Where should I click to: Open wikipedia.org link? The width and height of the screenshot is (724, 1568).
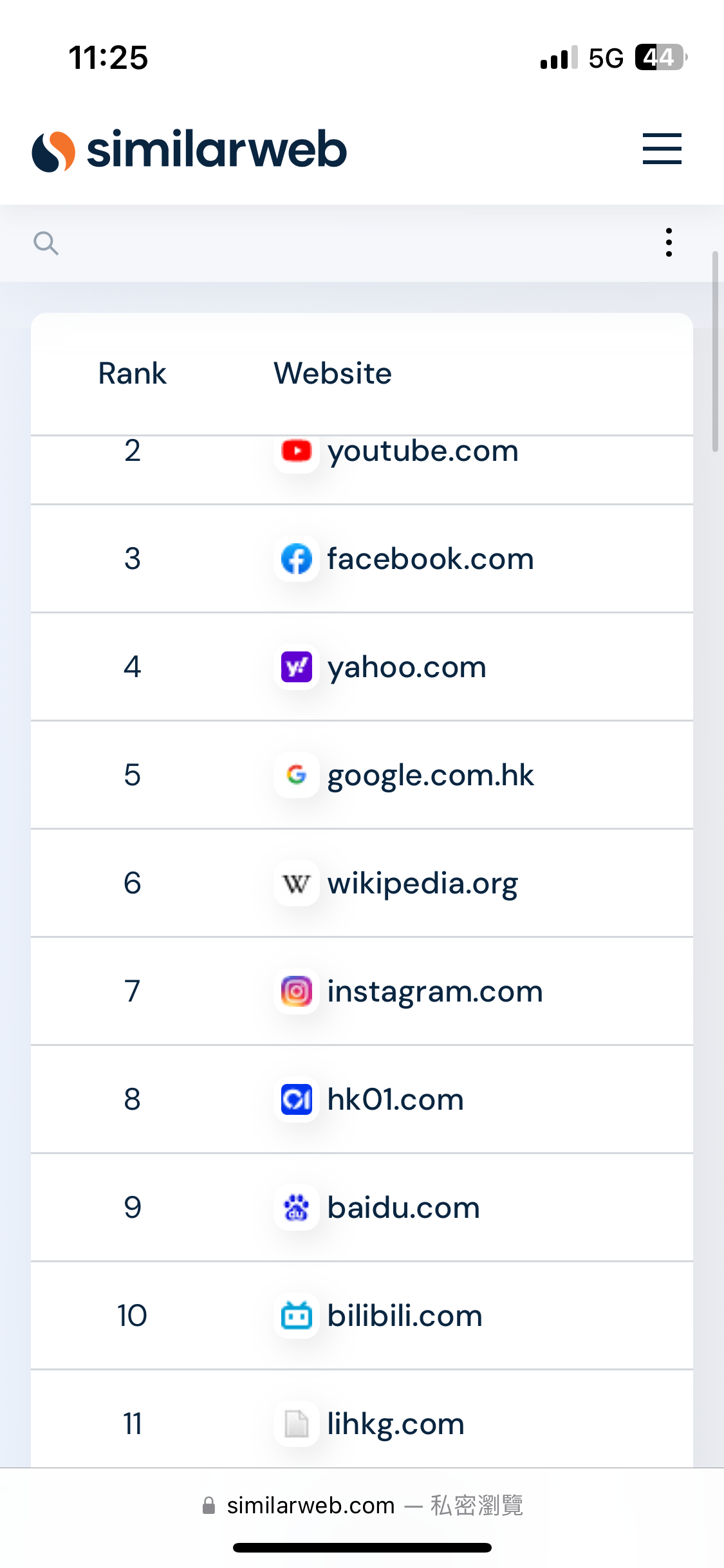(x=423, y=884)
